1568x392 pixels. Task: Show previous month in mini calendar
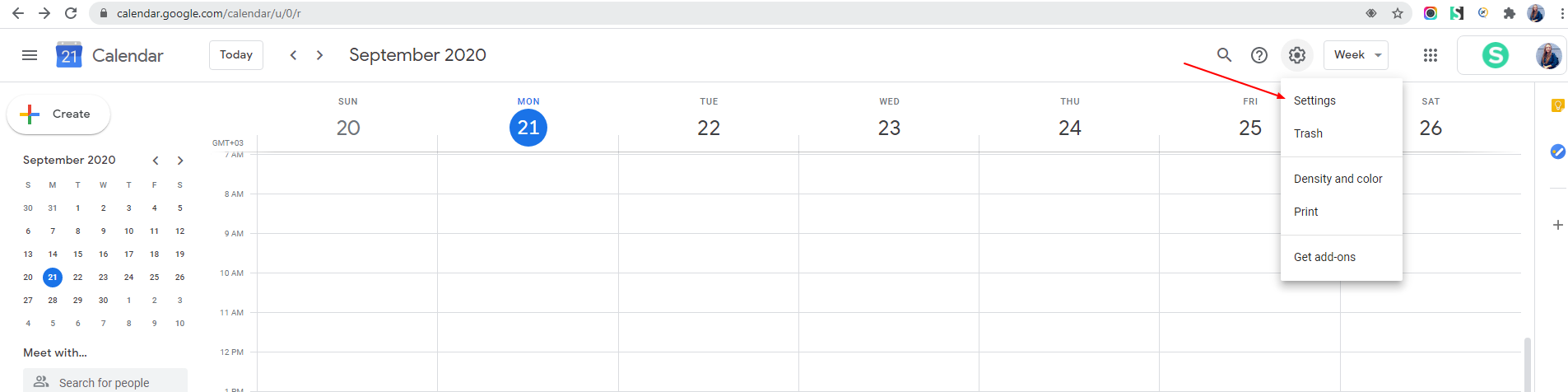pyautogui.click(x=156, y=161)
